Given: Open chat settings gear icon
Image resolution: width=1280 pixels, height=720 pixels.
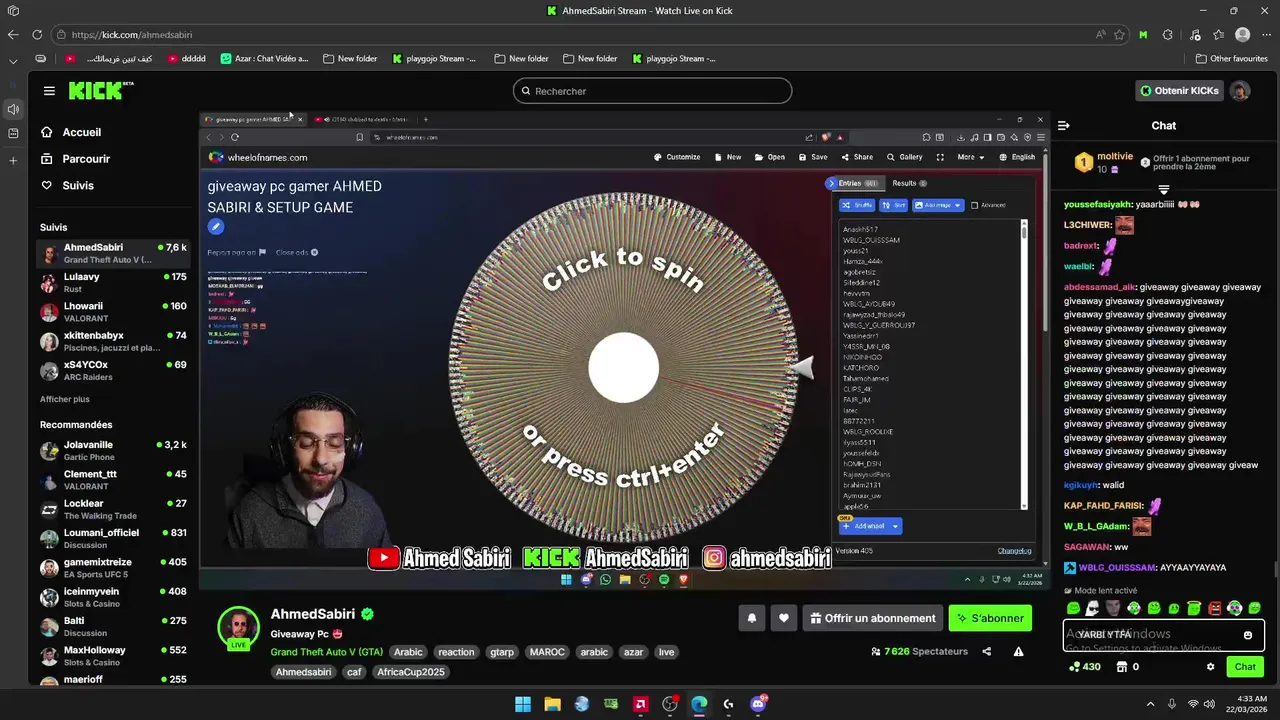Looking at the screenshot, I should click(1211, 667).
